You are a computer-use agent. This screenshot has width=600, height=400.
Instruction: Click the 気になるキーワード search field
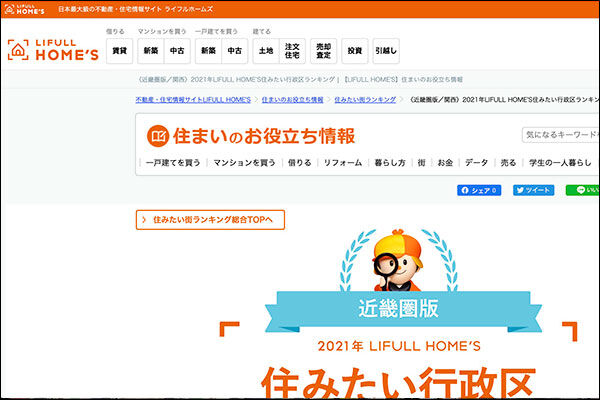(x=561, y=135)
